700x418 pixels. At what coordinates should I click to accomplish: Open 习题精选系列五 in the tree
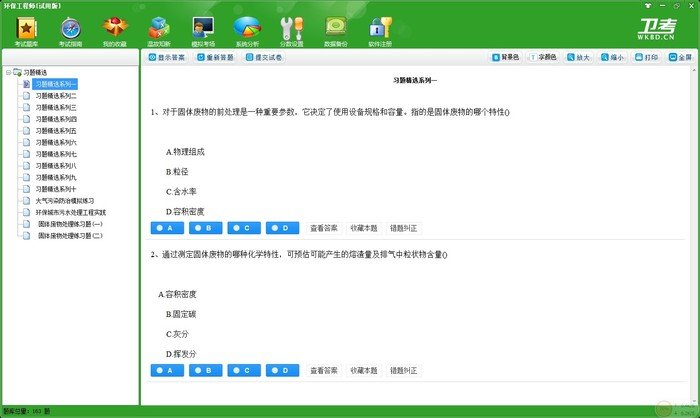56,130
